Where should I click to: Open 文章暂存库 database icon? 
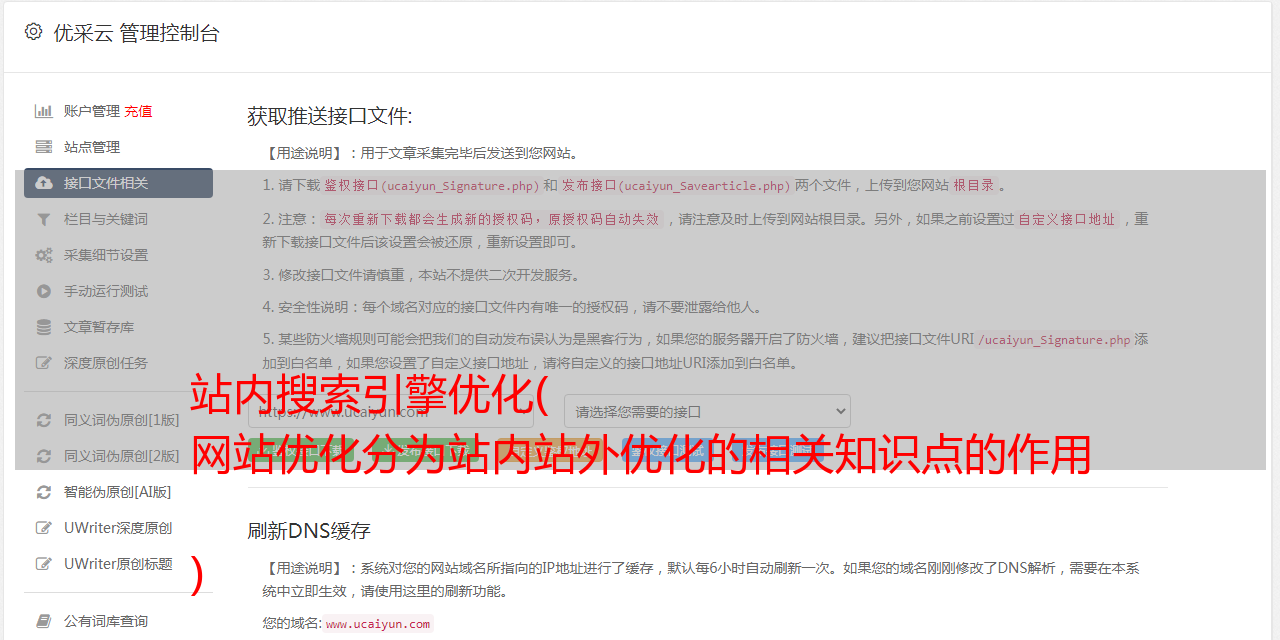[44, 327]
